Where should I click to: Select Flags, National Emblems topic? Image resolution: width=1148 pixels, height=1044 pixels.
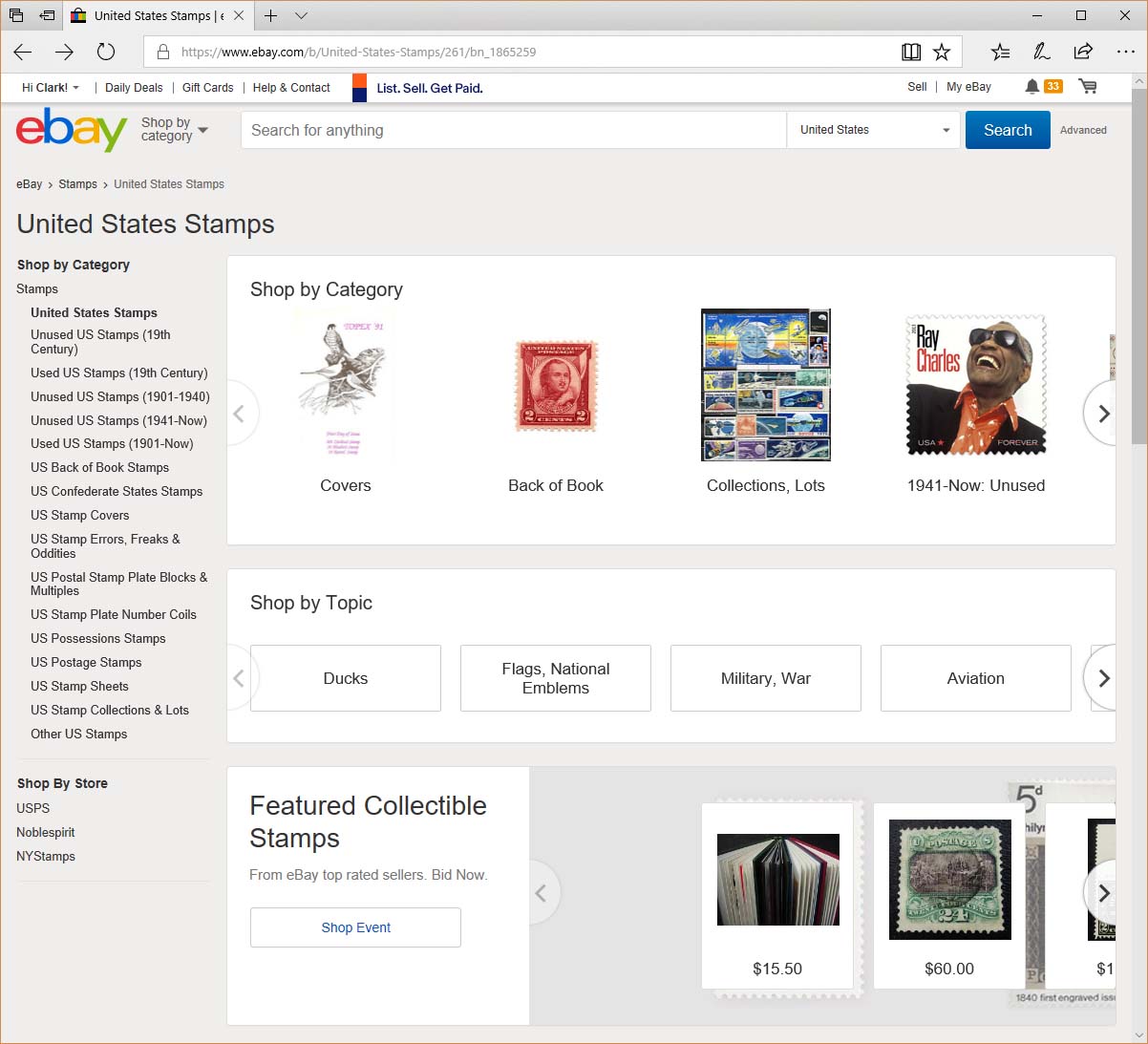(x=556, y=678)
